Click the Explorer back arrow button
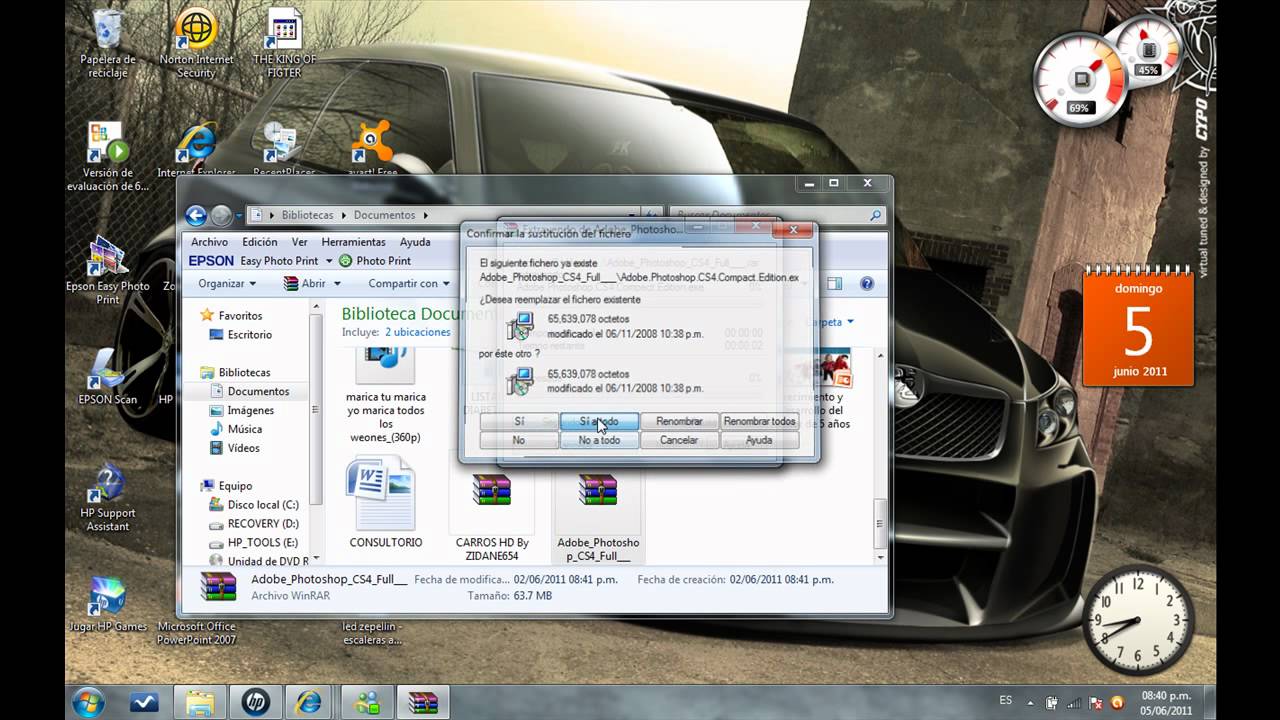The width and height of the screenshot is (1280, 720). coord(196,215)
